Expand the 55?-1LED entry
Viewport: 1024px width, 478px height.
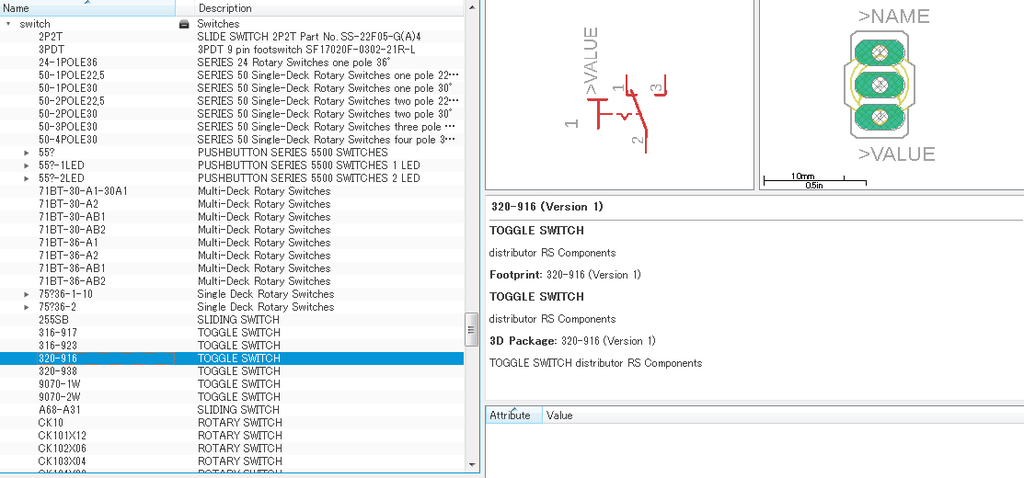coord(27,165)
